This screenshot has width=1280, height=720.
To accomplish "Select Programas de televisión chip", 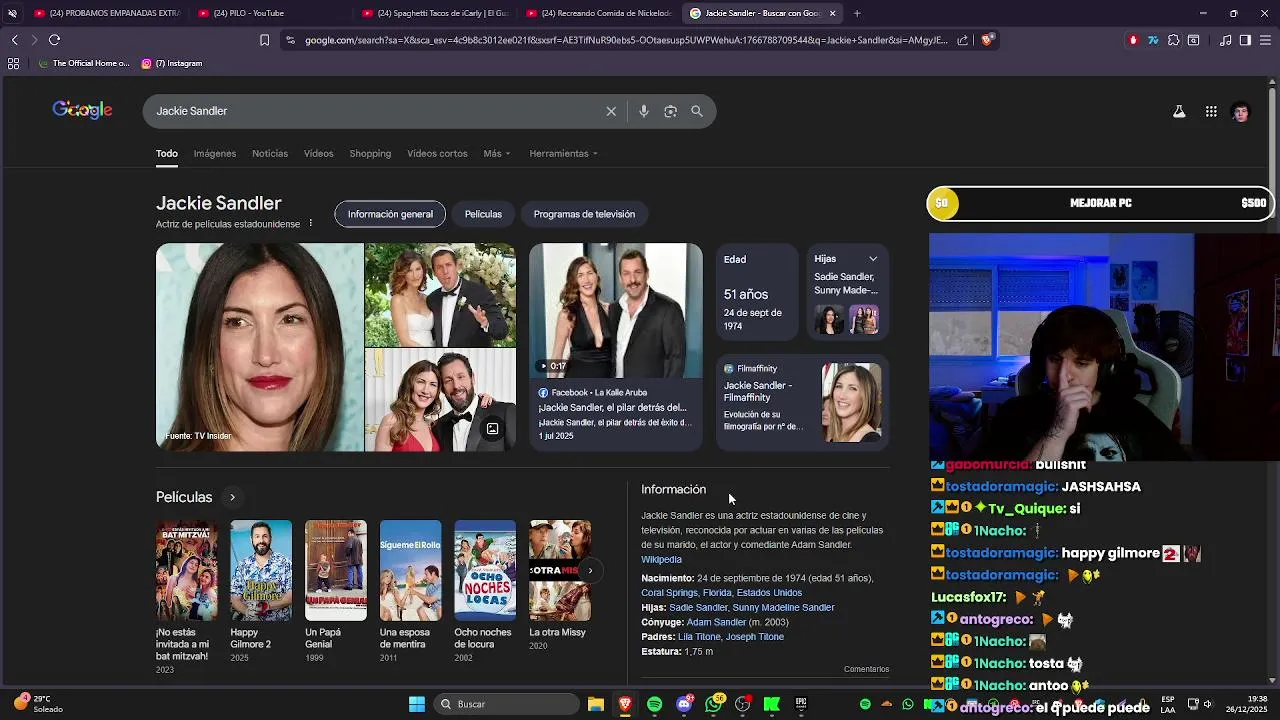I will click(584, 214).
